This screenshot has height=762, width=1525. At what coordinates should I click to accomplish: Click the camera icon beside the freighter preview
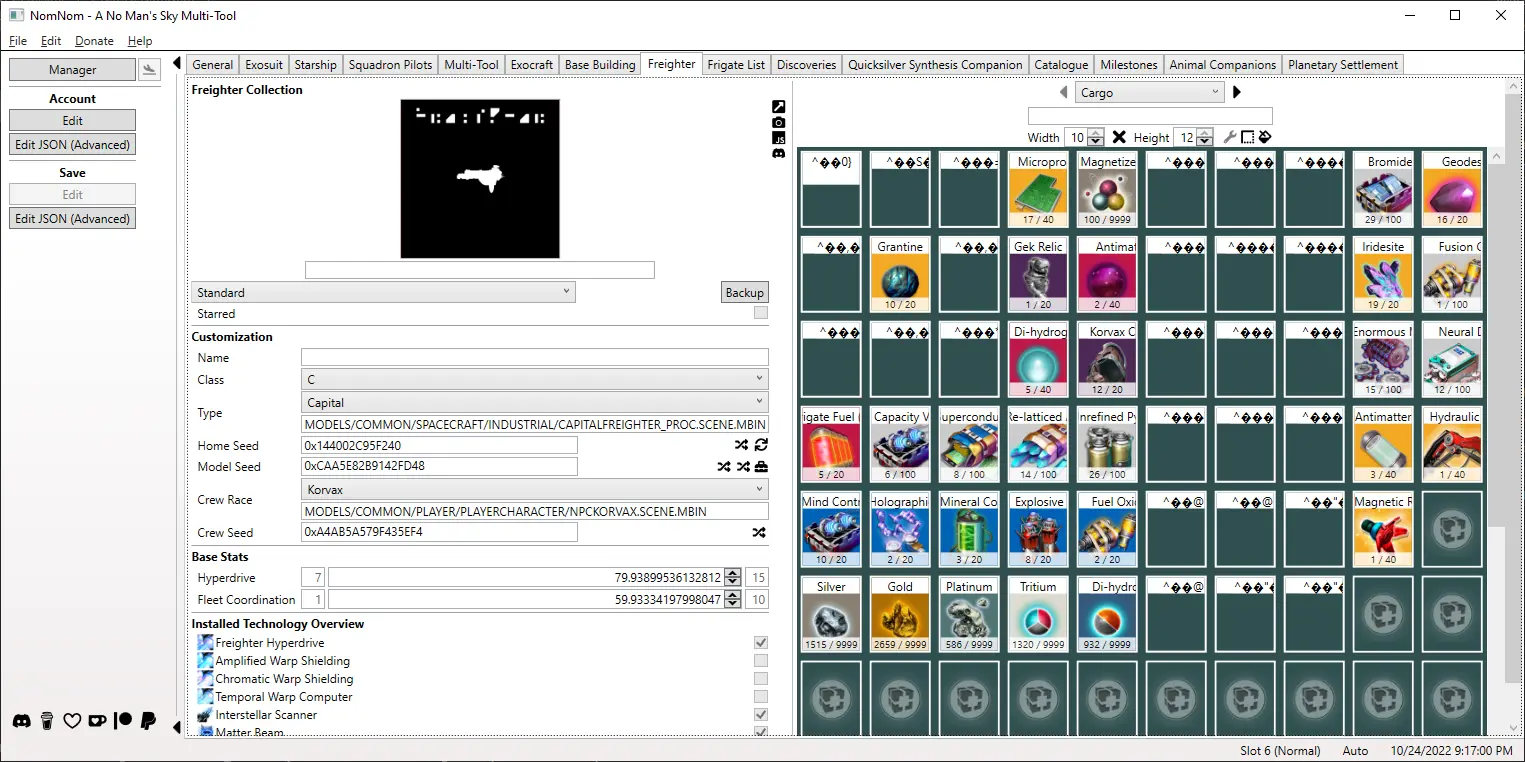[x=779, y=123]
